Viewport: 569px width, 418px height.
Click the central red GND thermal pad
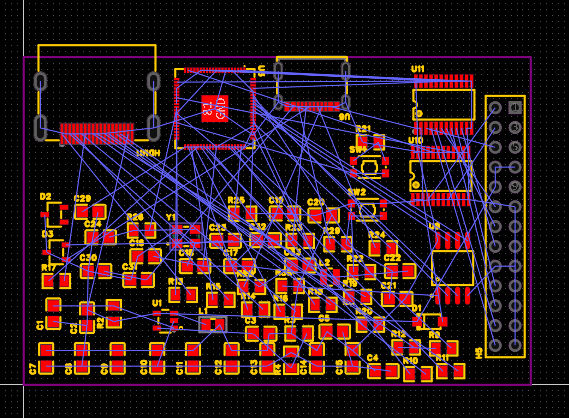coord(214,108)
